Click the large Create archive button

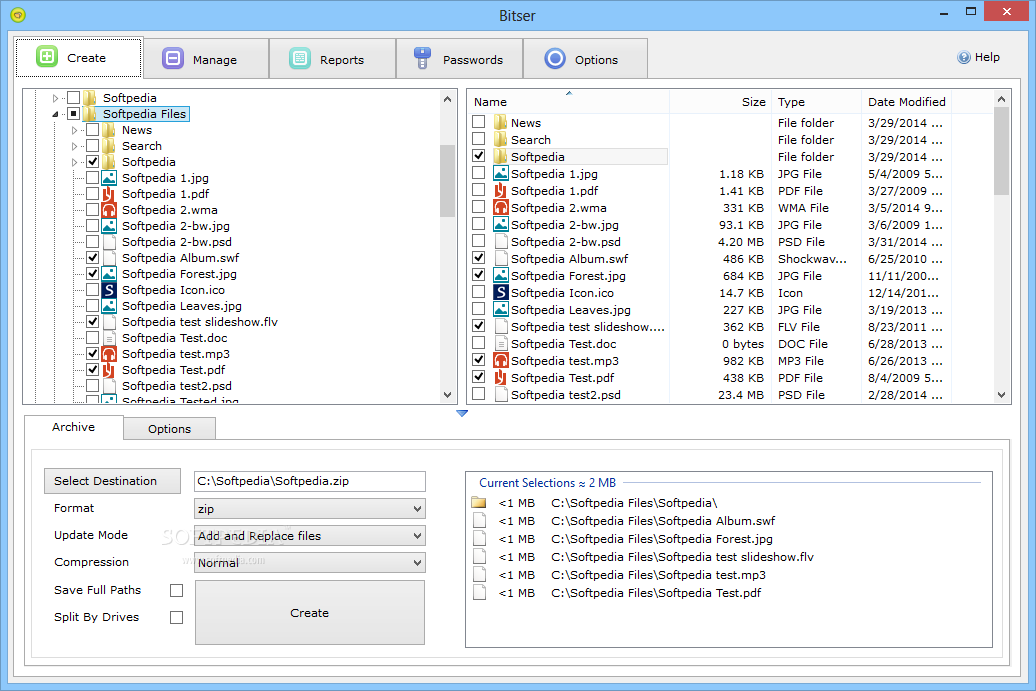[x=310, y=612]
